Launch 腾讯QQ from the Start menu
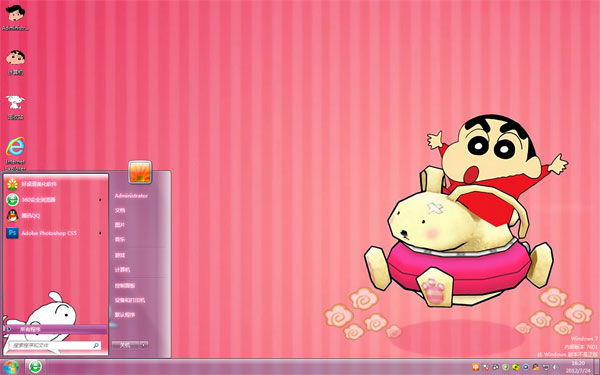The width and height of the screenshot is (600, 375). point(55,216)
